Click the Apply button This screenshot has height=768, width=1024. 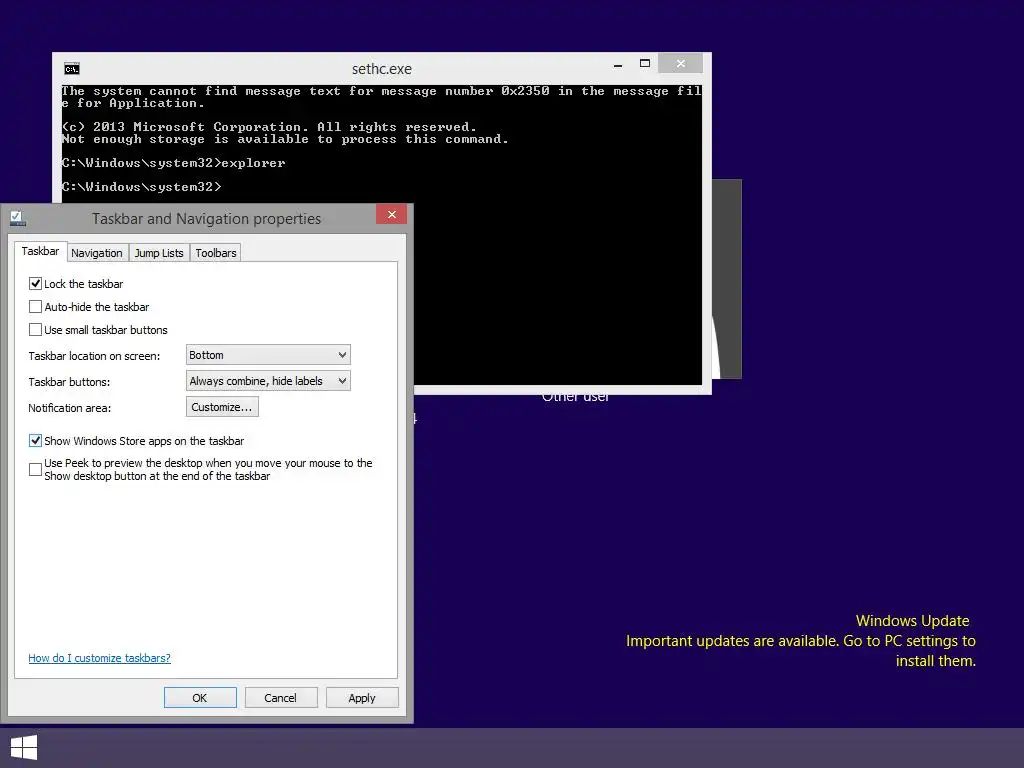362,697
